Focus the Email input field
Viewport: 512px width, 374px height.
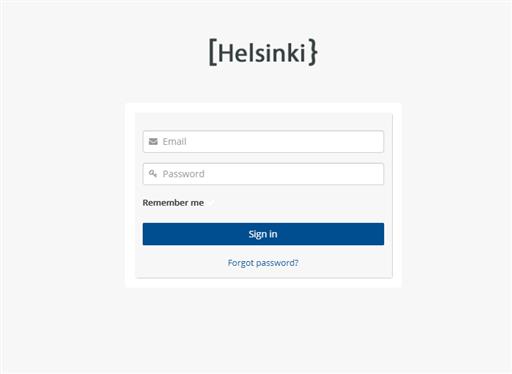click(x=263, y=142)
